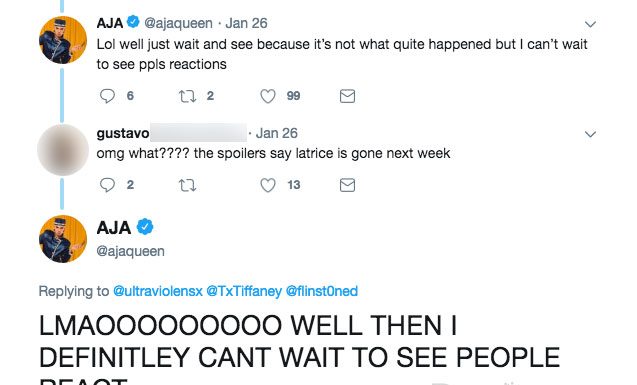The width and height of the screenshot is (637, 385).
Task: Open the @flinst0ned mention link
Action: (x=322, y=291)
